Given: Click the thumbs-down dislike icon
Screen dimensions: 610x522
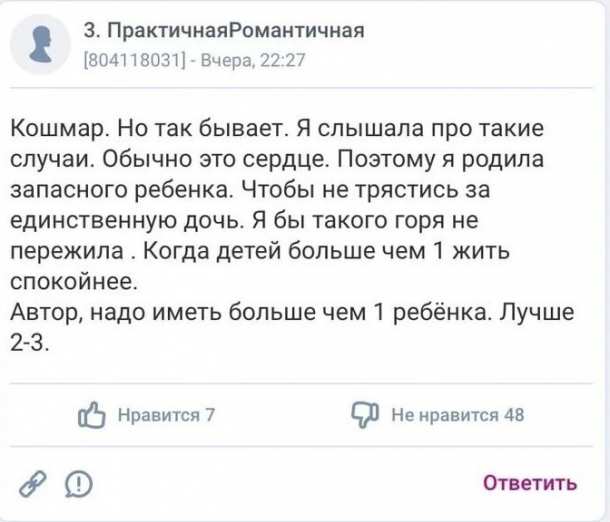Looking at the screenshot, I should (366, 415).
